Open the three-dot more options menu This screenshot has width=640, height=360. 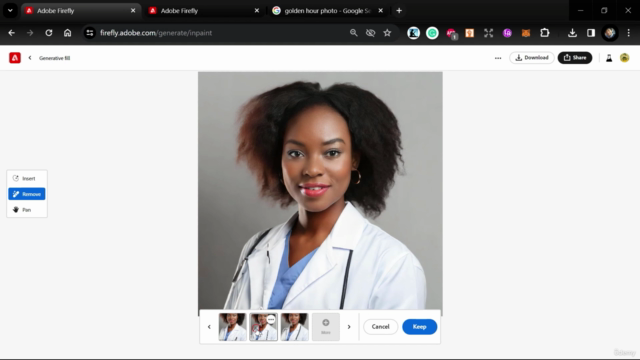pos(498,58)
